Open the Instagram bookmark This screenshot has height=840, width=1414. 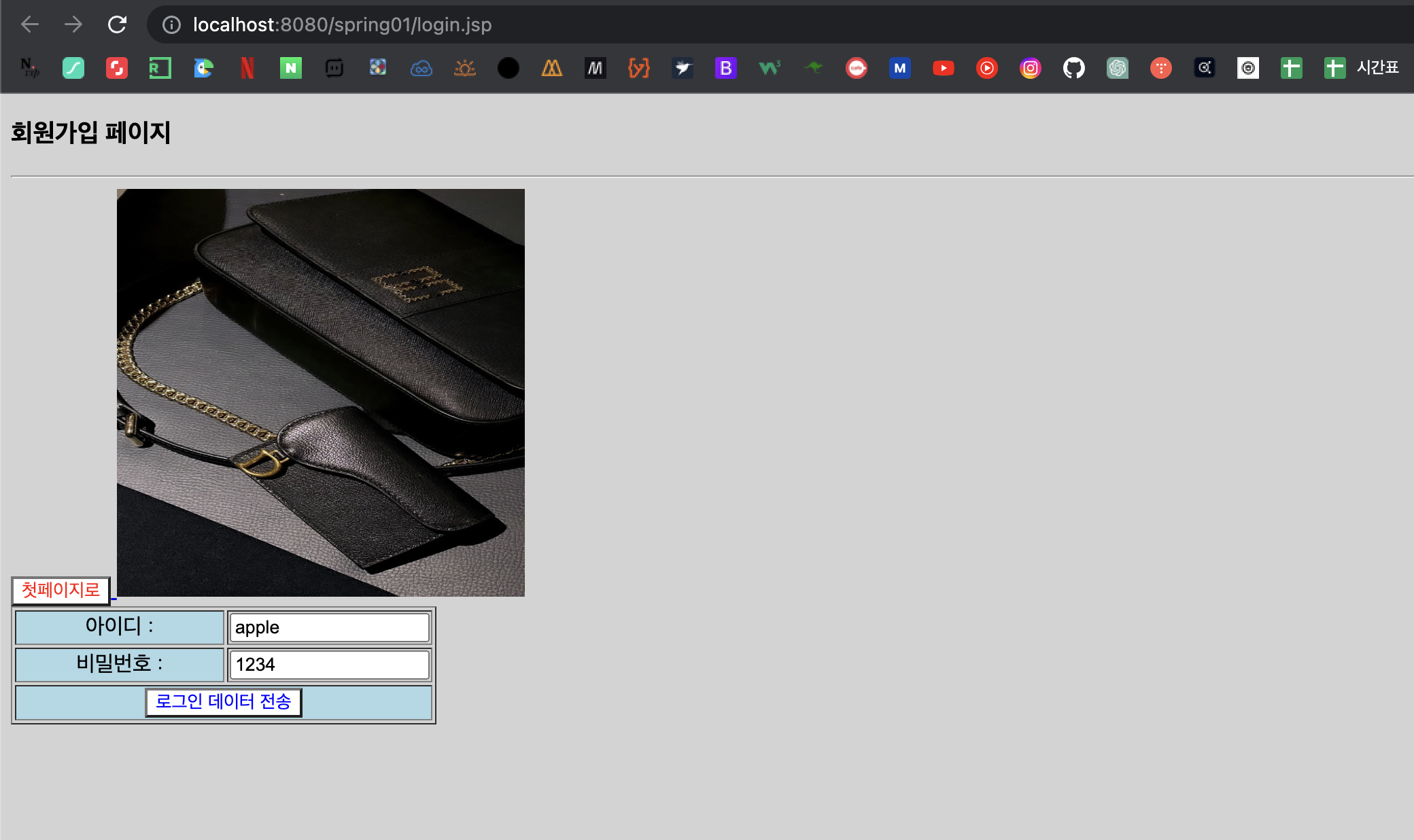coord(1031,68)
